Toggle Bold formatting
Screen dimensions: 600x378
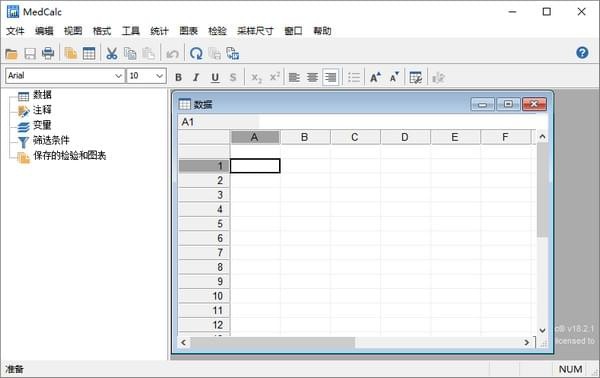178,77
